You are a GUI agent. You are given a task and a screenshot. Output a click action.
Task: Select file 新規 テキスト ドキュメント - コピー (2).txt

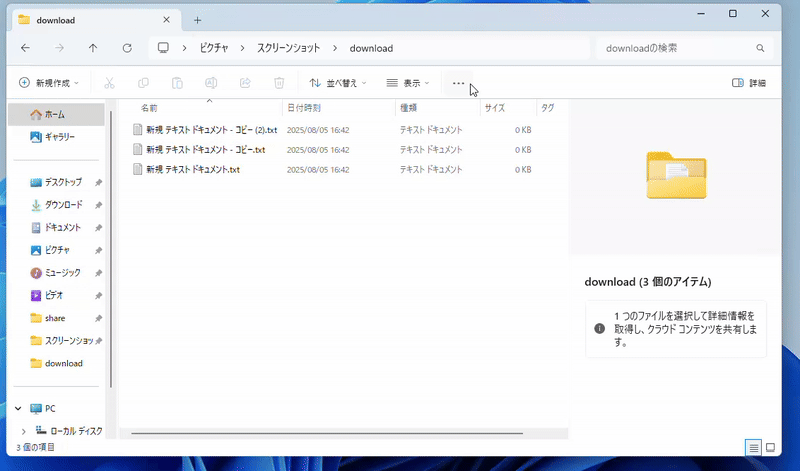[211, 130]
